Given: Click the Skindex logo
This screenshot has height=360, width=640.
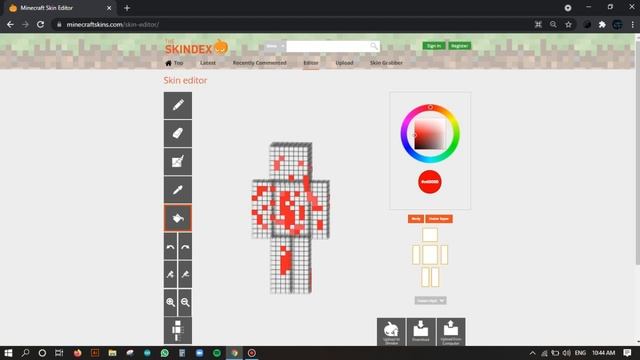Looking at the screenshot, I should click(x=196, y=47).
